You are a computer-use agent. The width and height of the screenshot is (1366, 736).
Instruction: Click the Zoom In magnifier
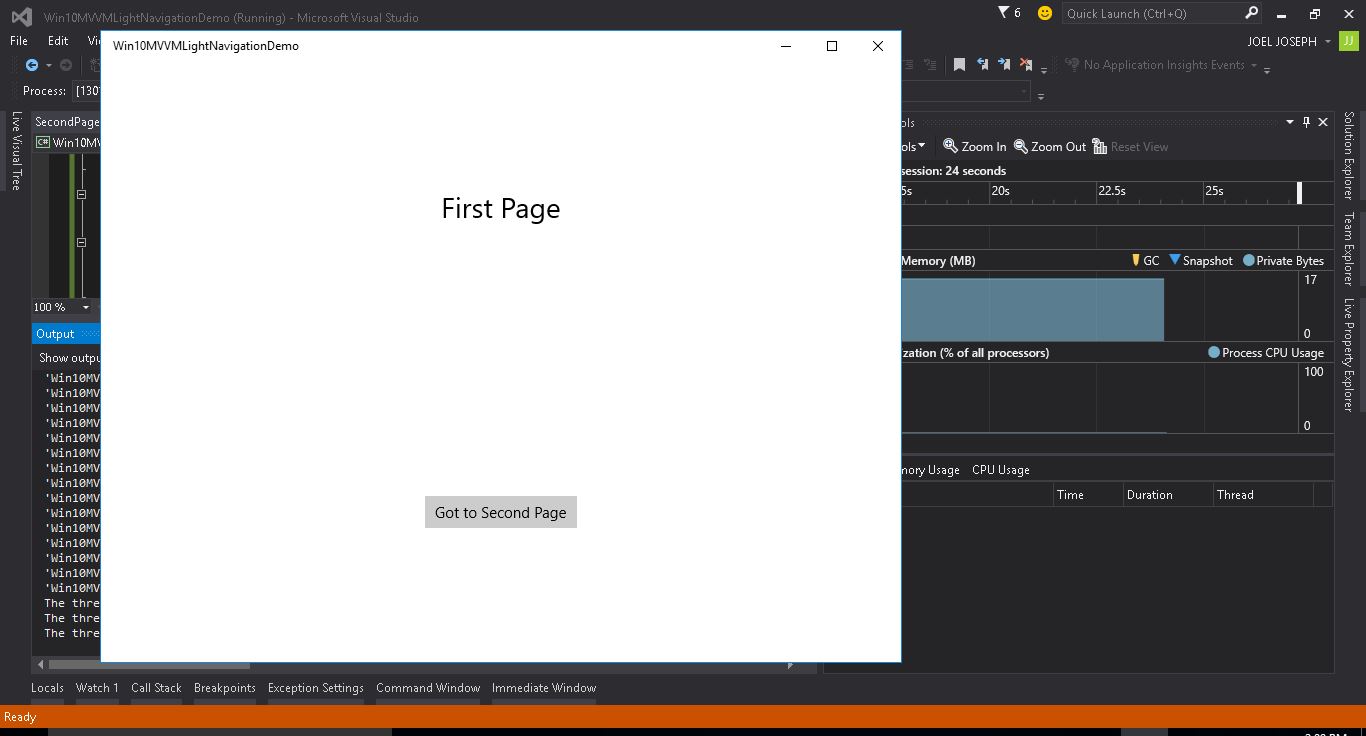pos(975,147)
